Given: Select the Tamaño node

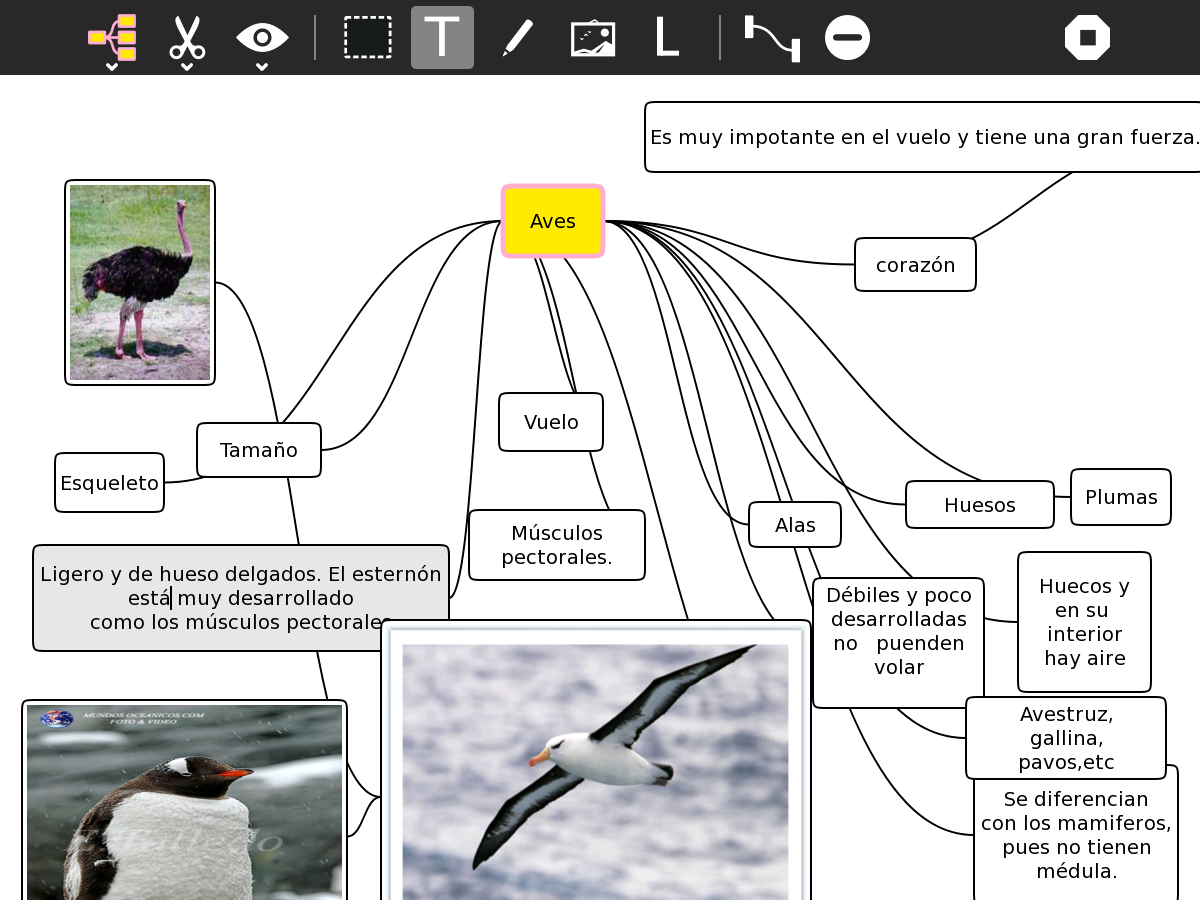Looking at the screenshot, I should tap(259, 450).
